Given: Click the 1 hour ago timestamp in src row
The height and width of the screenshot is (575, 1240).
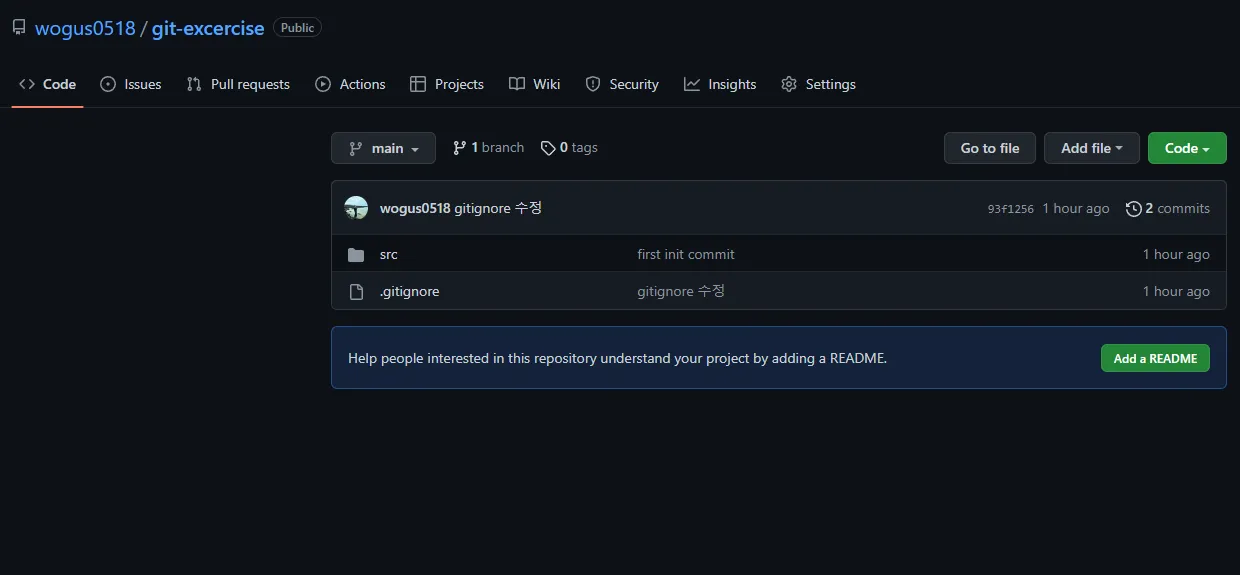Looking at the screenshot, I should 1176,254.
